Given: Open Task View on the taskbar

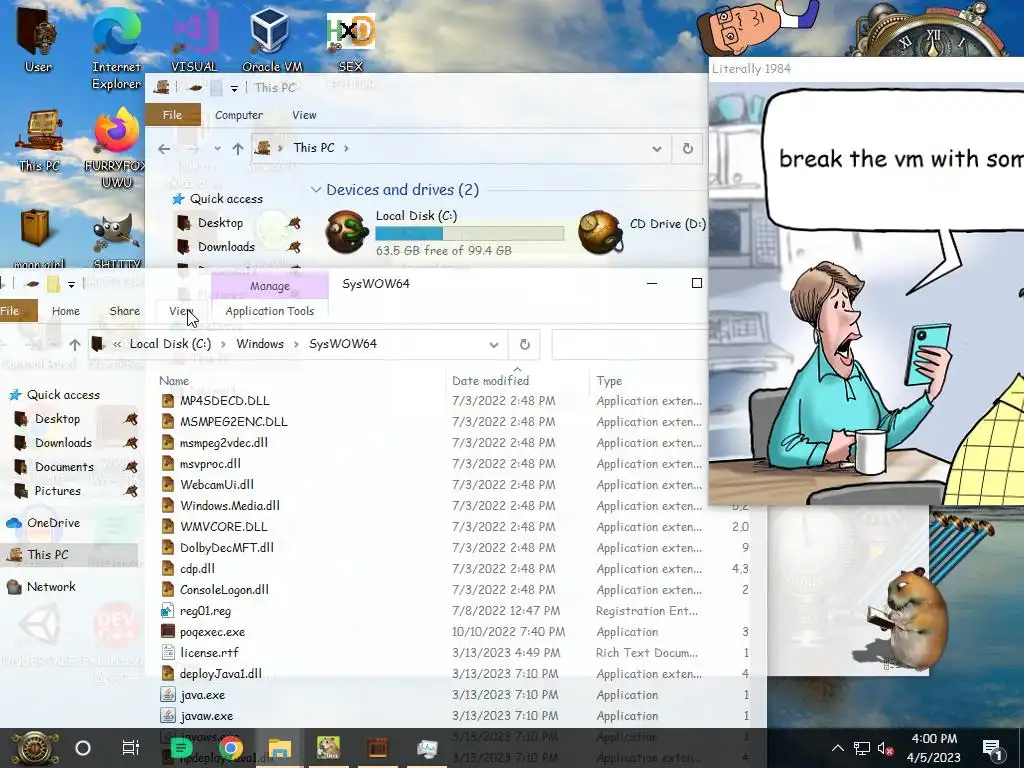Looking at the screenshot, I should 131,748.
